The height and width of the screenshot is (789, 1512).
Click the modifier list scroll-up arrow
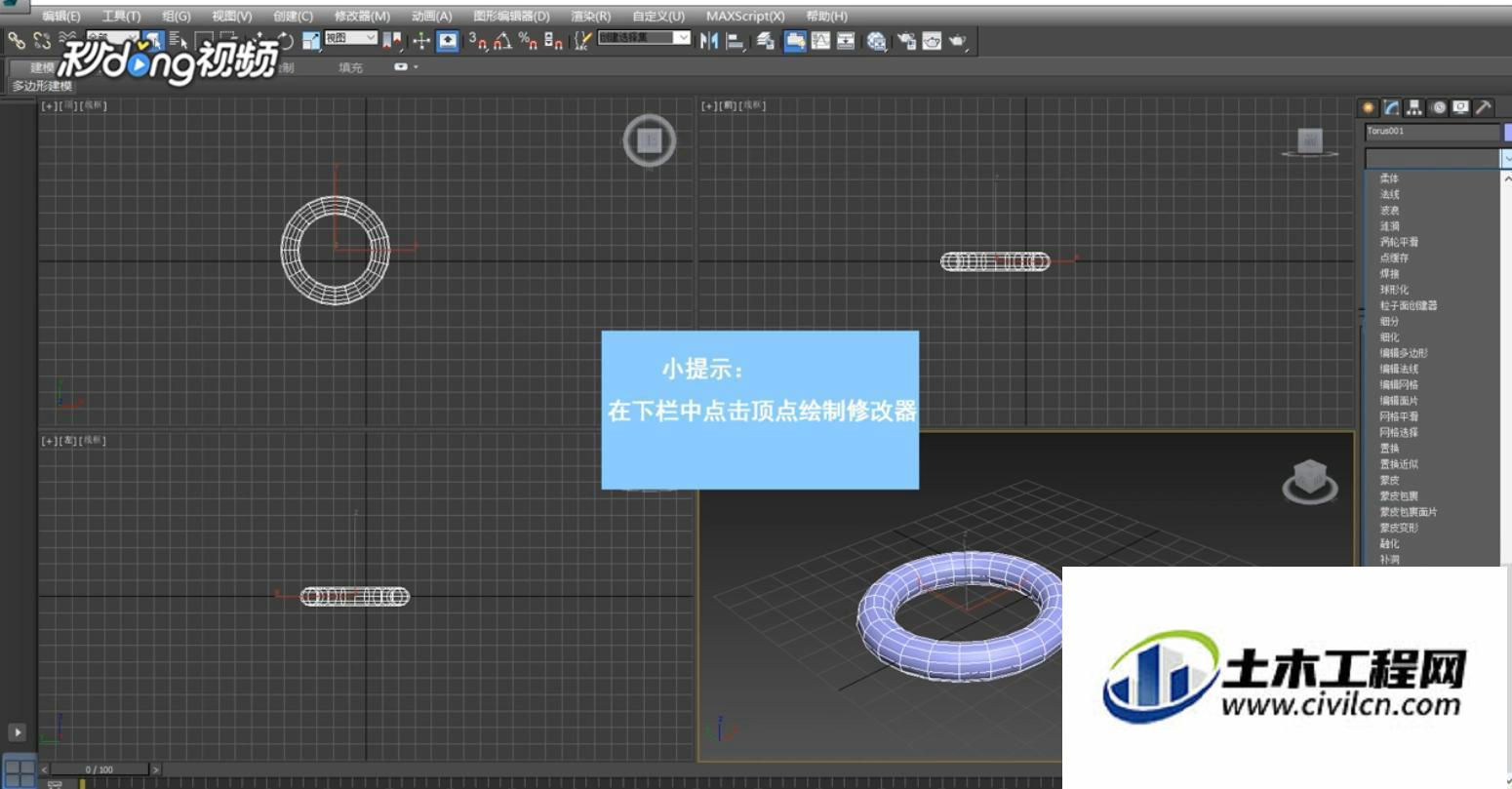[1507, 178]
